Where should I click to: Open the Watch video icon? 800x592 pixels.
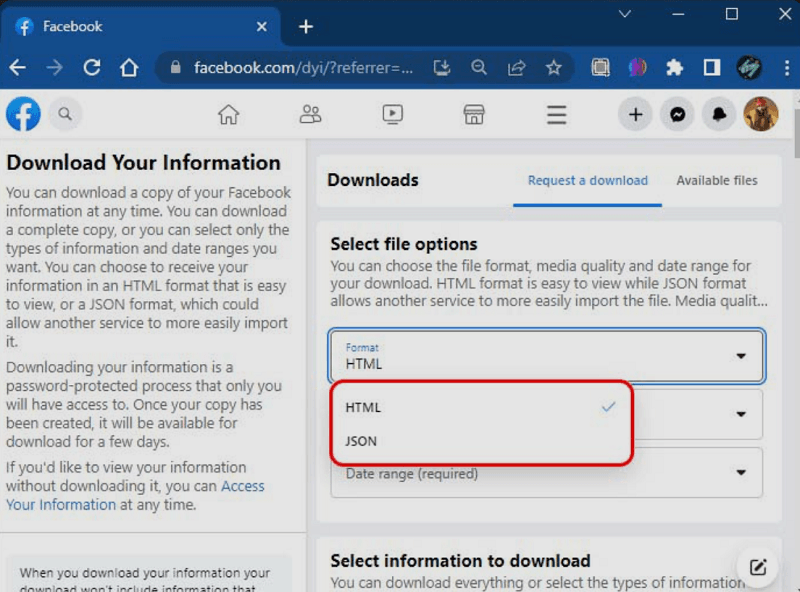point(392,114)
